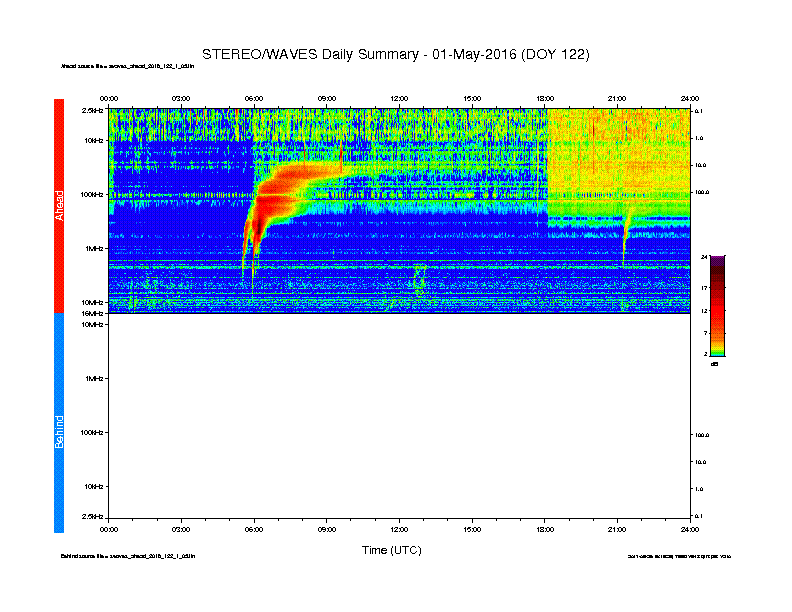Click the green emission patch near 12:45
This screenshot has width=792, height=612.
point(420,280)
